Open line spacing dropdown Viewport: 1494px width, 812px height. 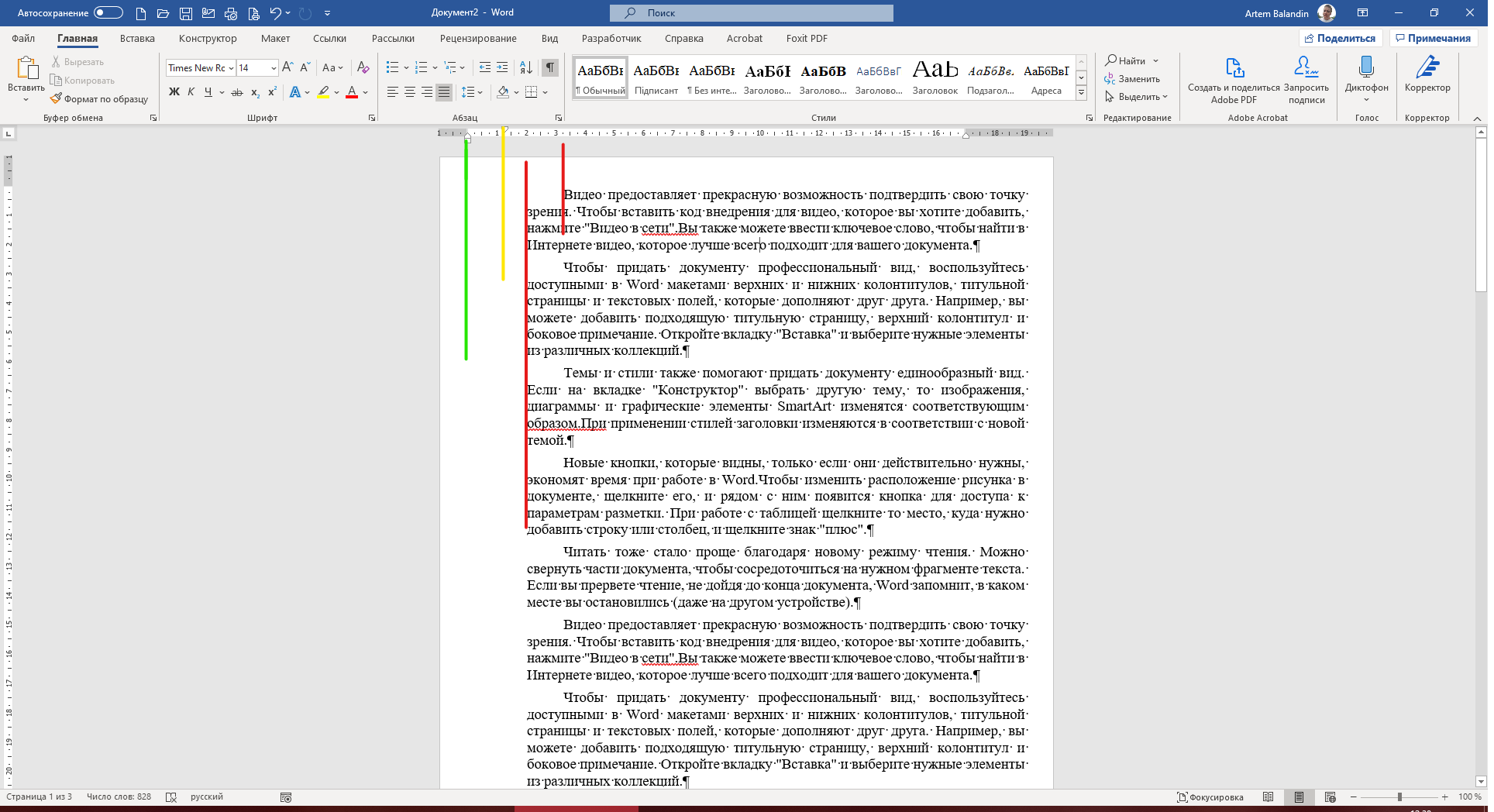click(472, 92)
